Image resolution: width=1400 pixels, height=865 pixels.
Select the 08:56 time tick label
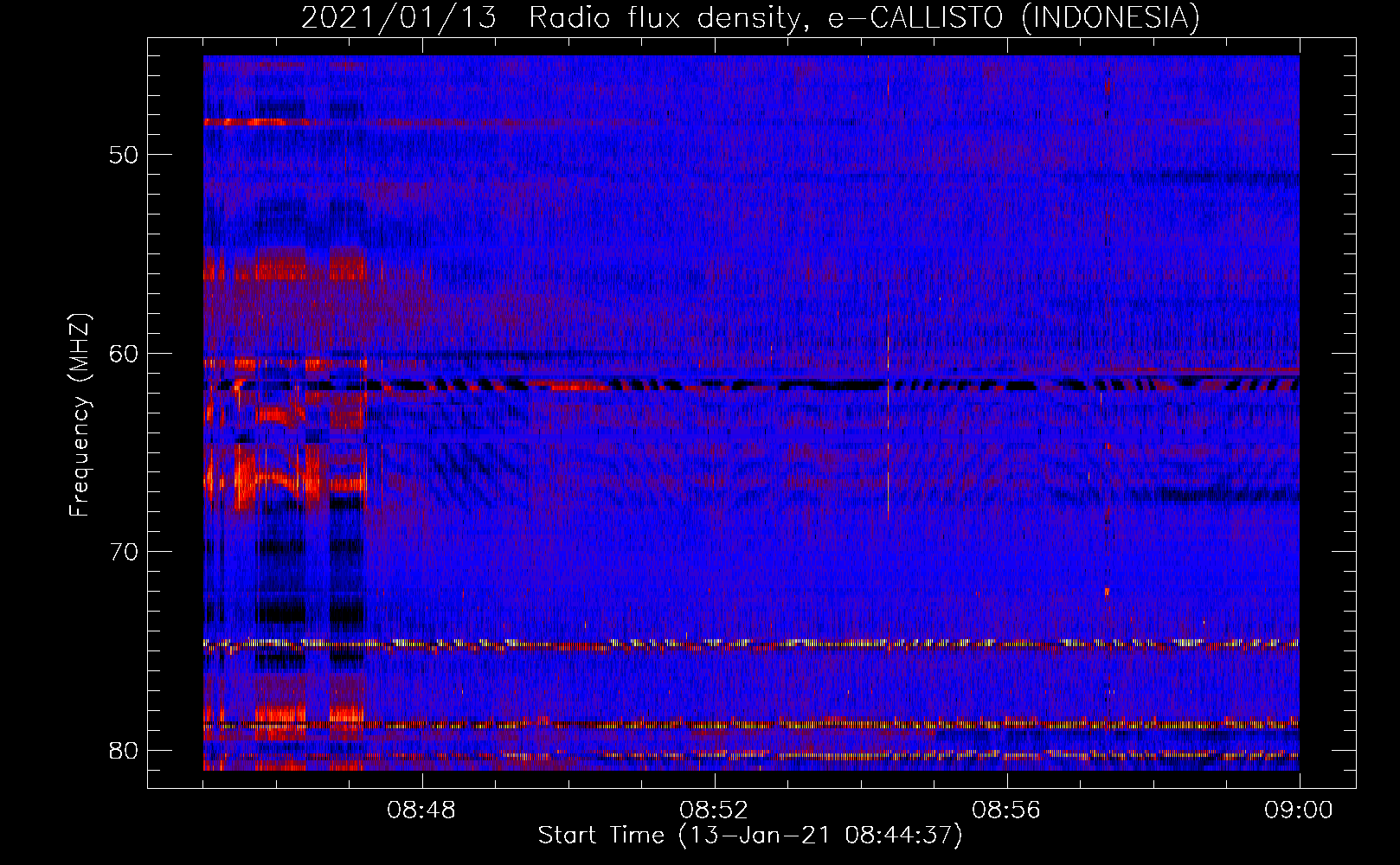1006,811
